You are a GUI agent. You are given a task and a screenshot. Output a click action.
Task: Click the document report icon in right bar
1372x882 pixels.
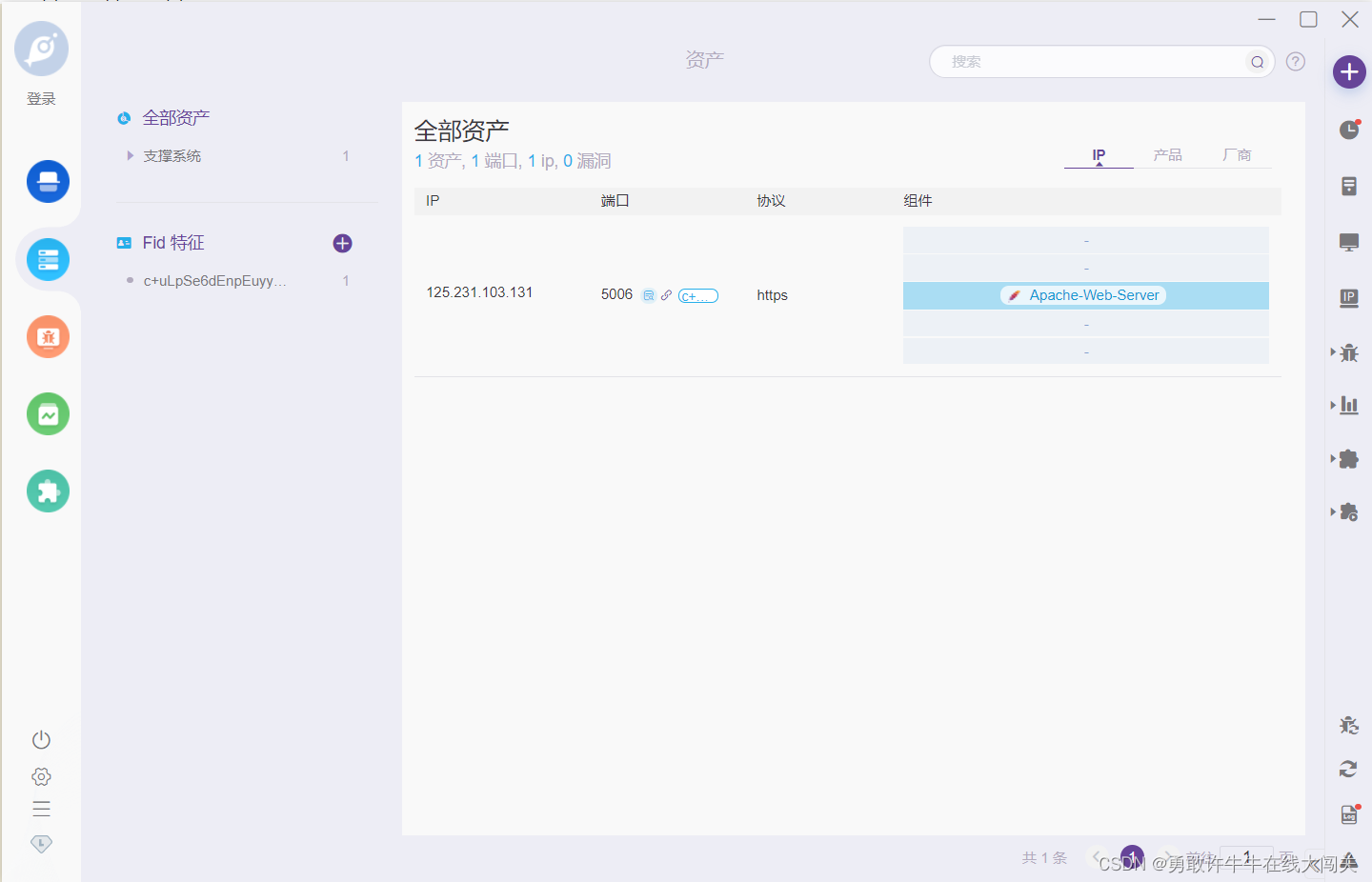point(1349,186)
